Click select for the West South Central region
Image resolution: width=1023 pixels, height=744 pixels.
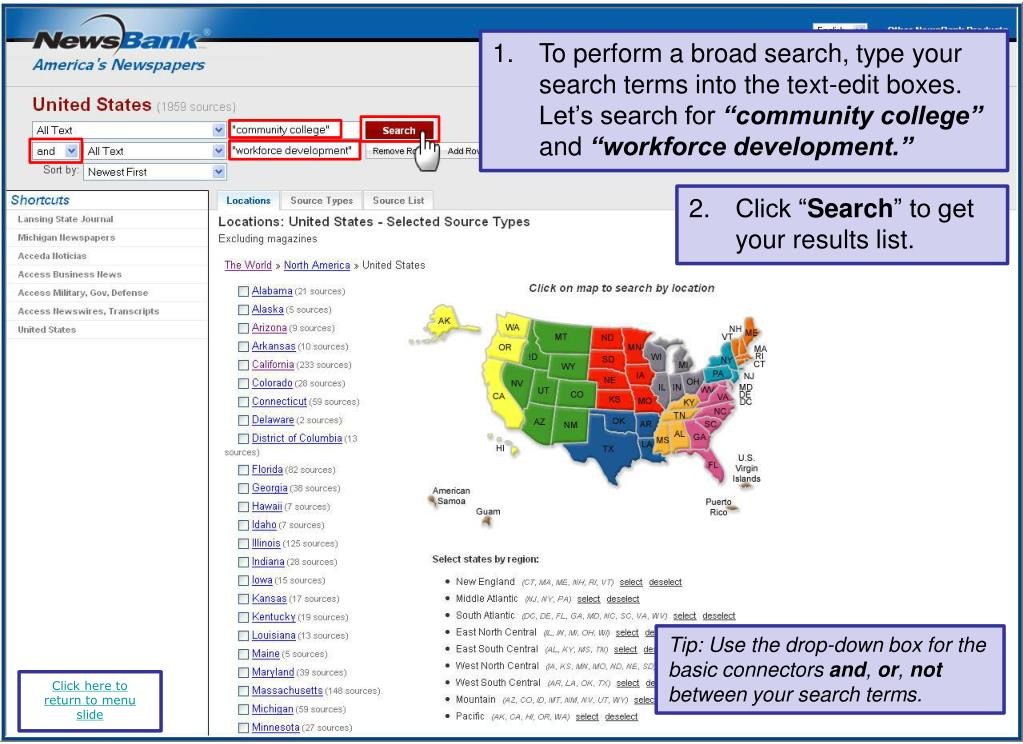(628, 683)
